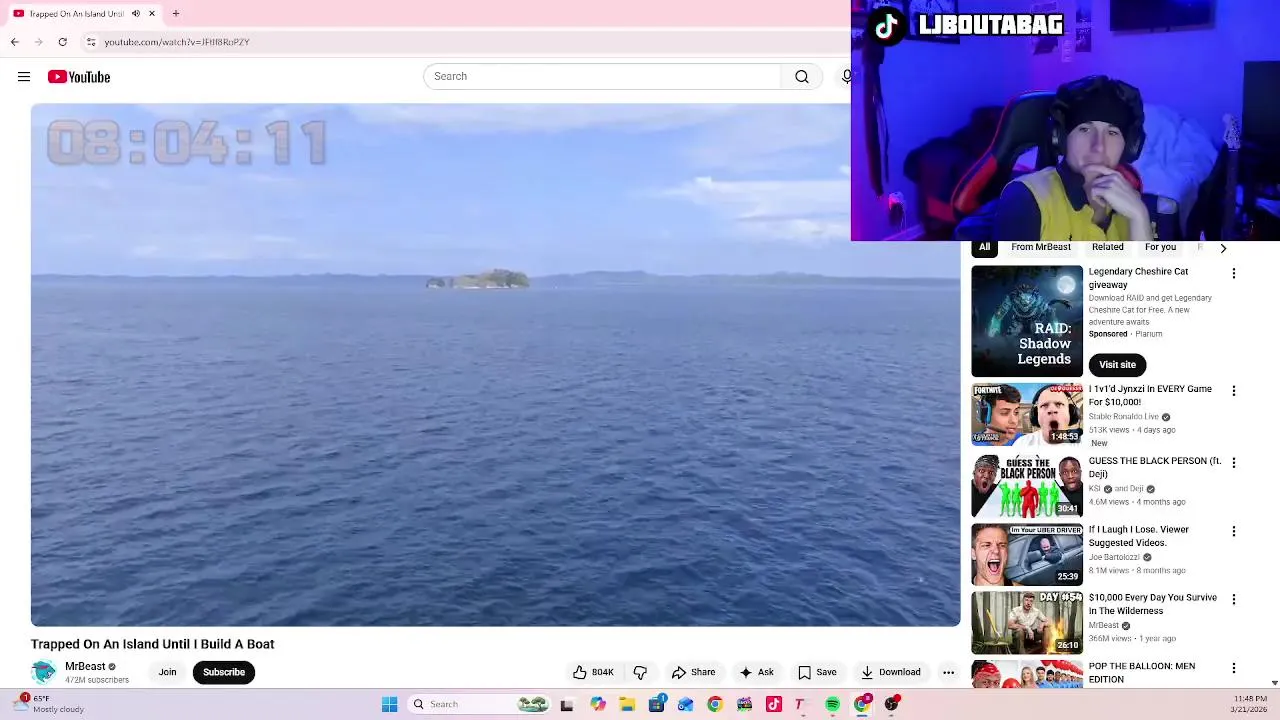1280x720 pixels.
Task: Reload the page
Action: (x=62, y=42)
